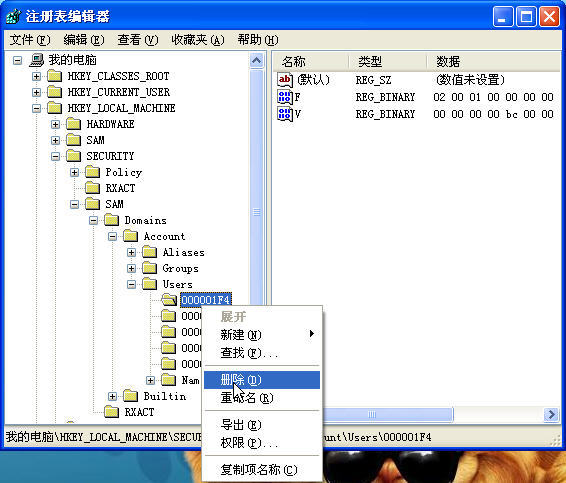Viewport: 566px width, 483px height.
Task: Click the (默认) string value icon
Action: 285,80
